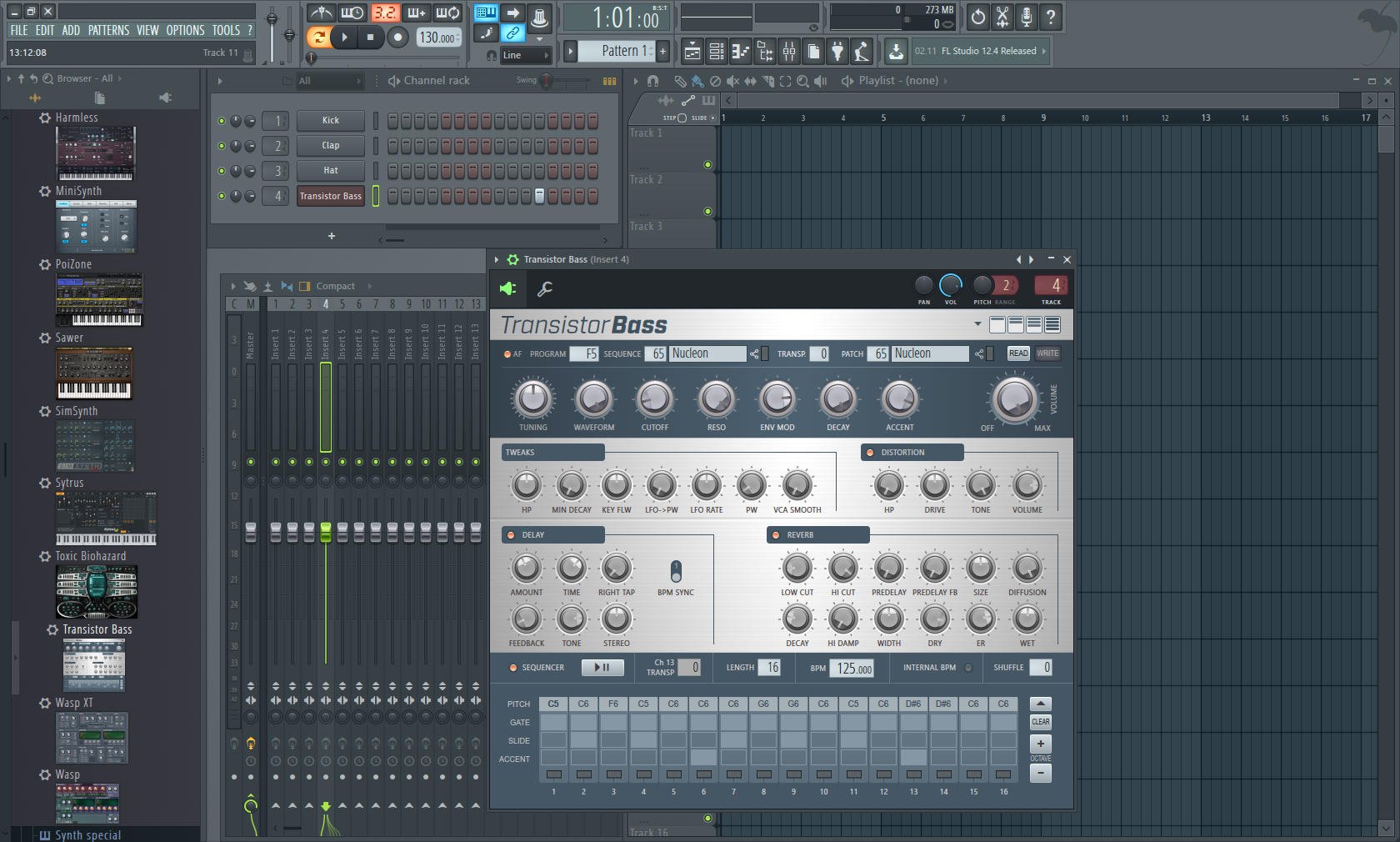This screenshot has width=1400, height=842.
Task: Click the WRITE button in Transistor Bass
Action: [x=1047, y=353]
